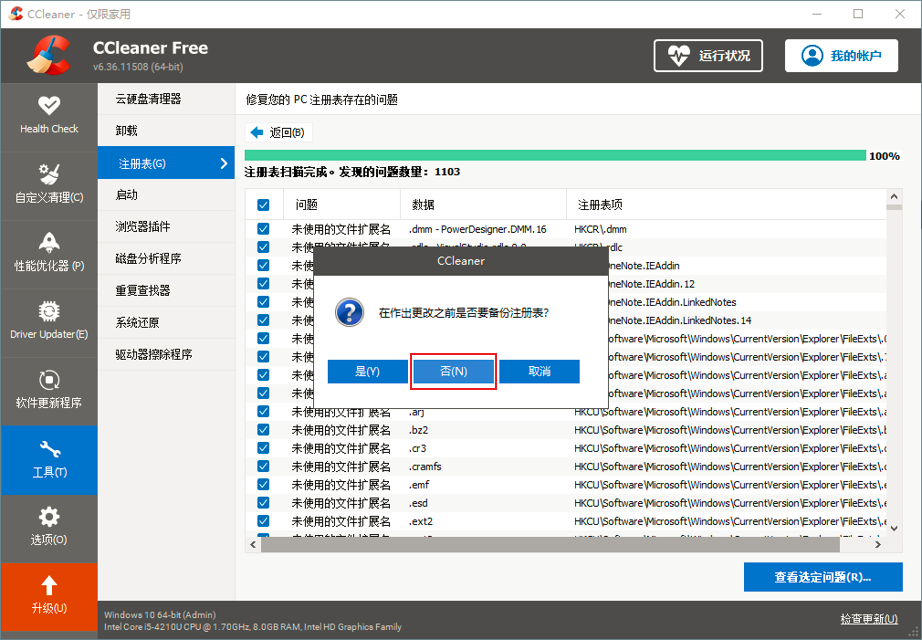Open 云硬盘清理器 in tools menu

pyautogui.click(x=166, y=99)
